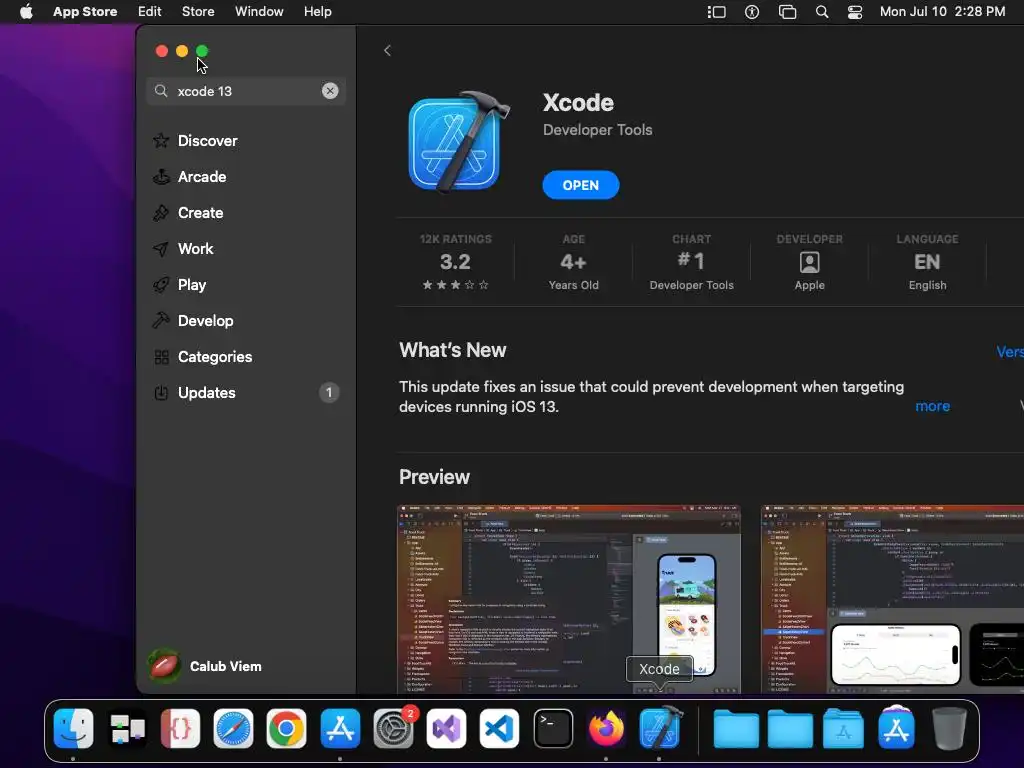Open Terminal from the Dock

pyautogui.click(x=553, y=729)
